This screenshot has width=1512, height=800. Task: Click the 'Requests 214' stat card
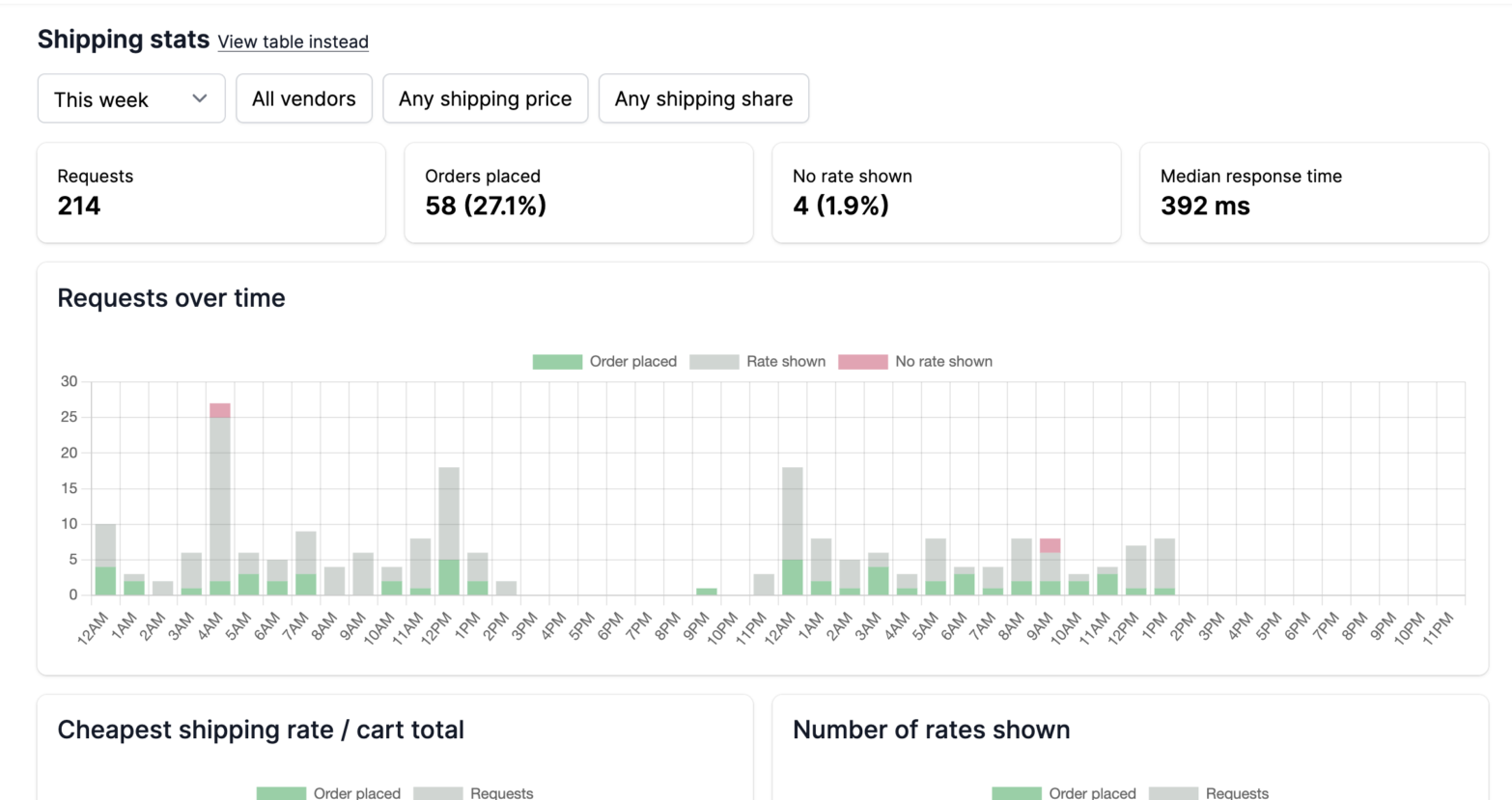tap(211, 192)
